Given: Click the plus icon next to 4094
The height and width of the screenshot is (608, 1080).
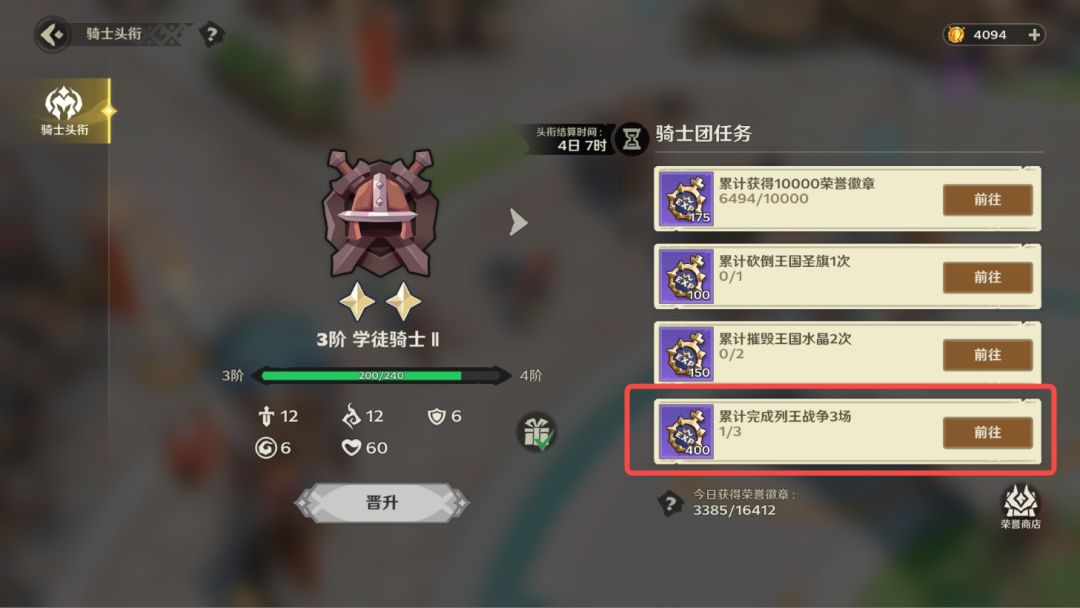Looking at the screenshot, I should [1034, 34].
